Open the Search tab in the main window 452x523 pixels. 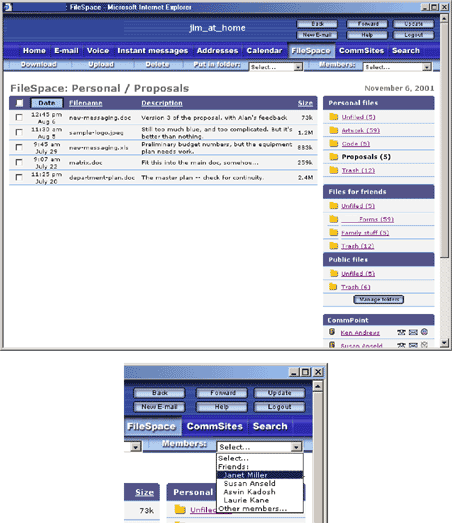406,51
